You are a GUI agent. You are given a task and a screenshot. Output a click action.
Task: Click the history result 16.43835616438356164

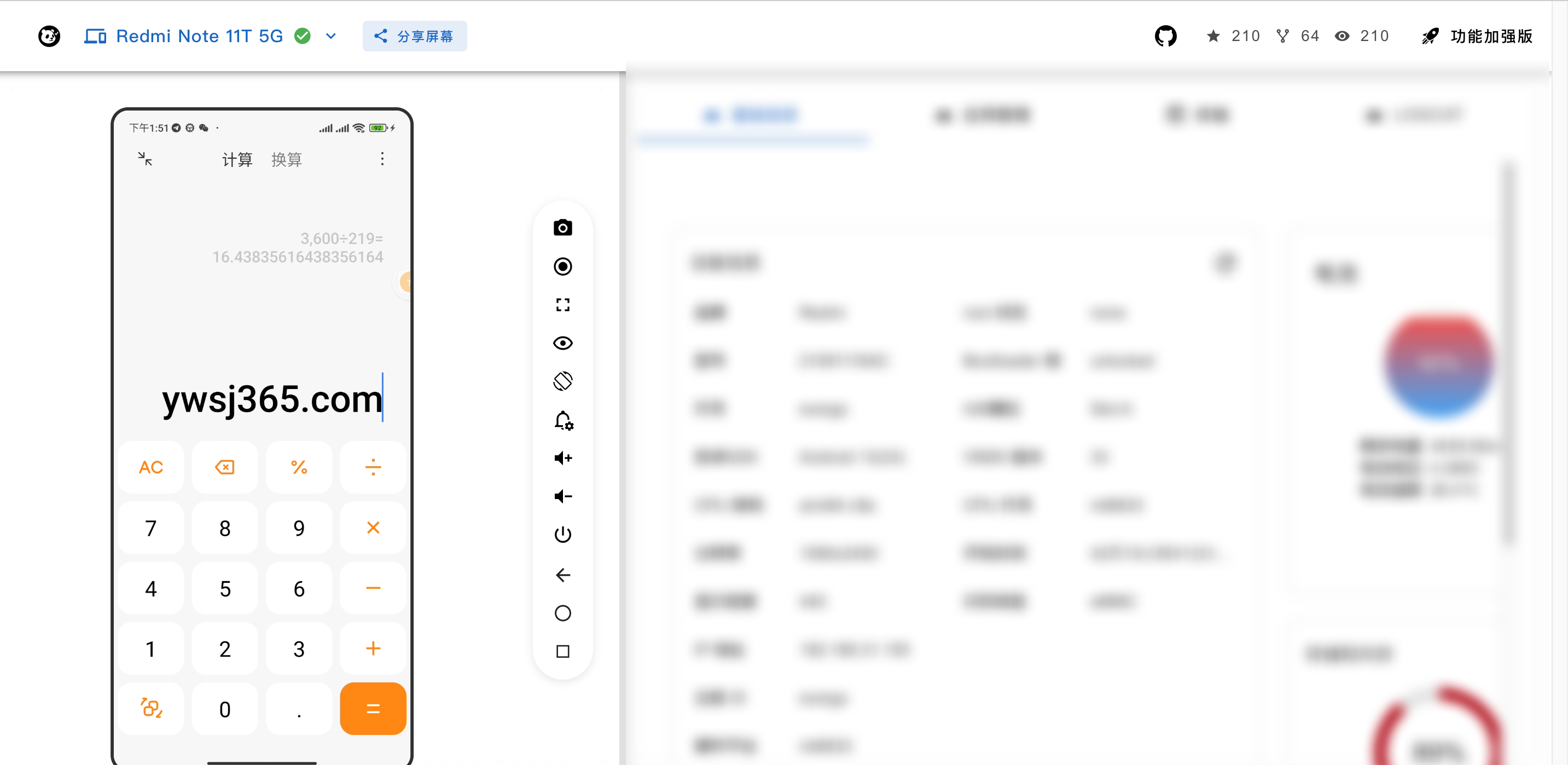click(298, 257)
